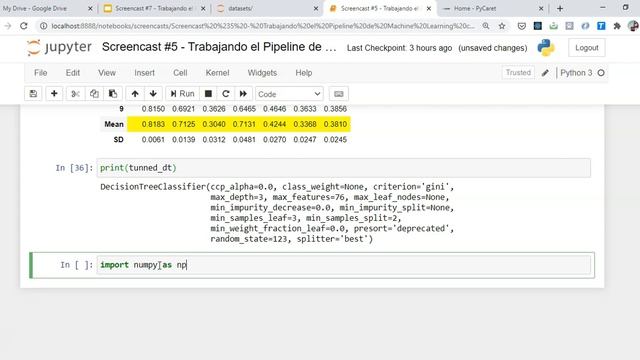The image size is (640, 360).
Task: Copy selected cells with the toolbar icon
Action: click(94, 94)
